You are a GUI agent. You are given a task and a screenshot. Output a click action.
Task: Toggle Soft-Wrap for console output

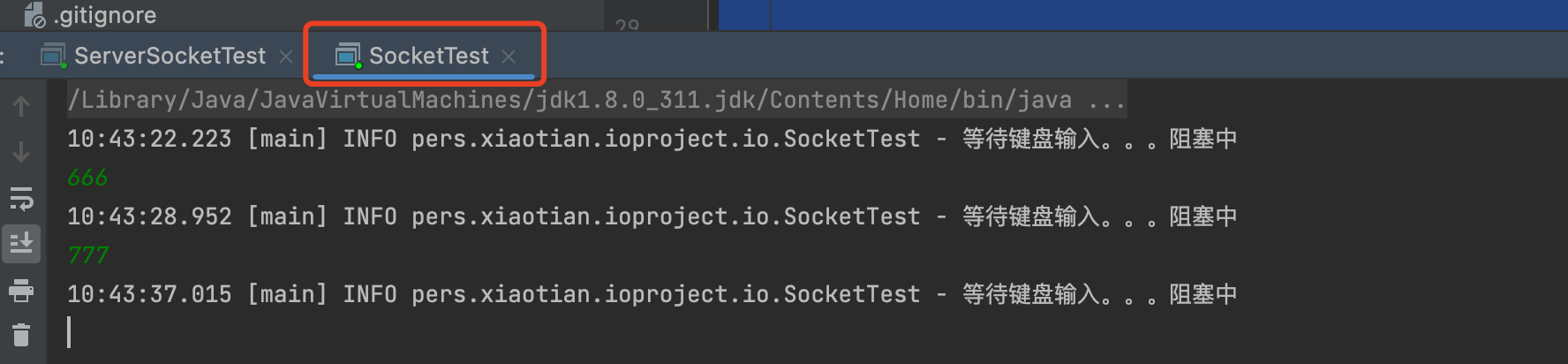click(21, 199)
